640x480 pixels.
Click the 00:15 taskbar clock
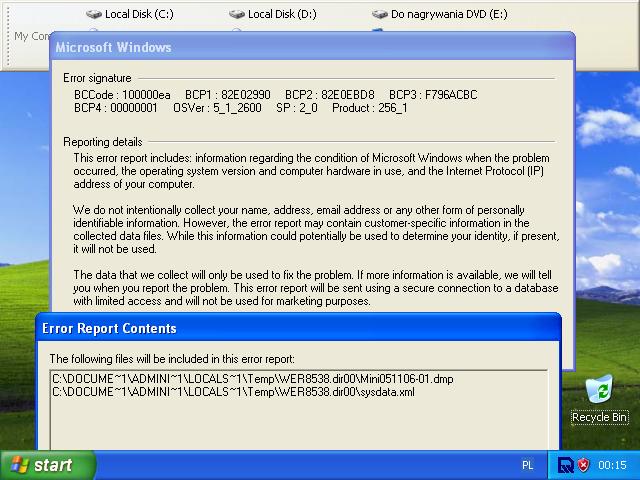pyautogui.click(x=612, y=465)
